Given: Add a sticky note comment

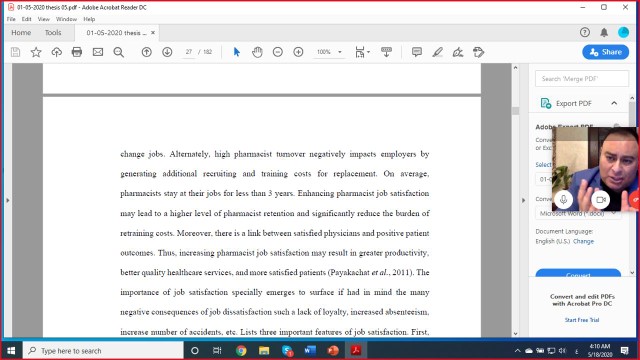Looking at the screenshot, I should point(417,52).
